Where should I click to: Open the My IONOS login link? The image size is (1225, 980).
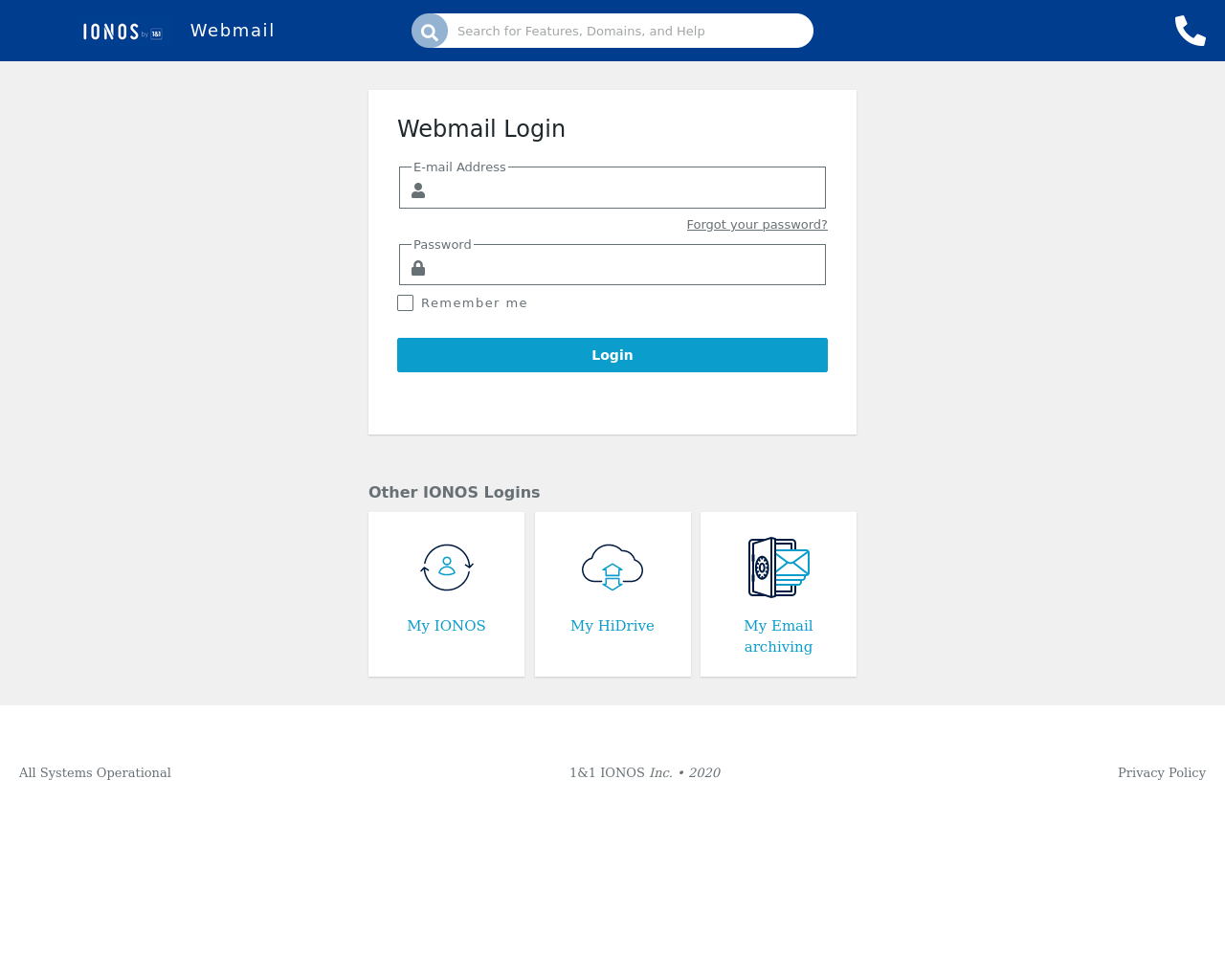(x=447, y=626)
